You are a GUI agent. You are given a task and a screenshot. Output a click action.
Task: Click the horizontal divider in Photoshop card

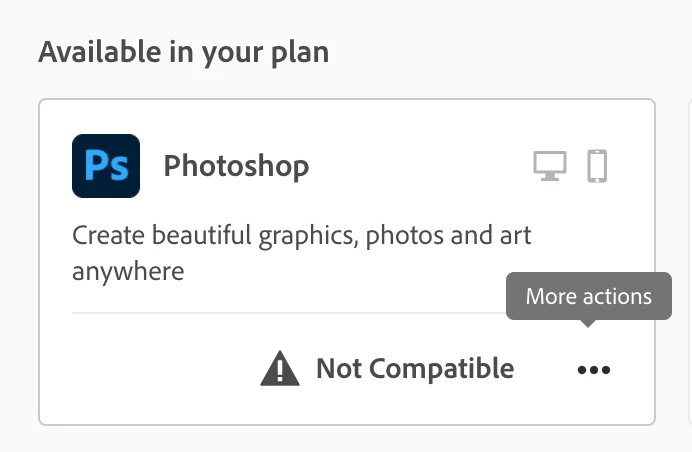coord(289,313)
